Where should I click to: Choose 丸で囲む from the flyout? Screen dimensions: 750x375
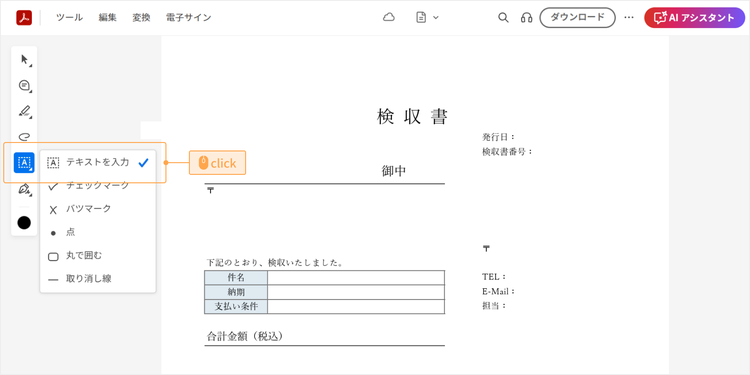[98, 255]
